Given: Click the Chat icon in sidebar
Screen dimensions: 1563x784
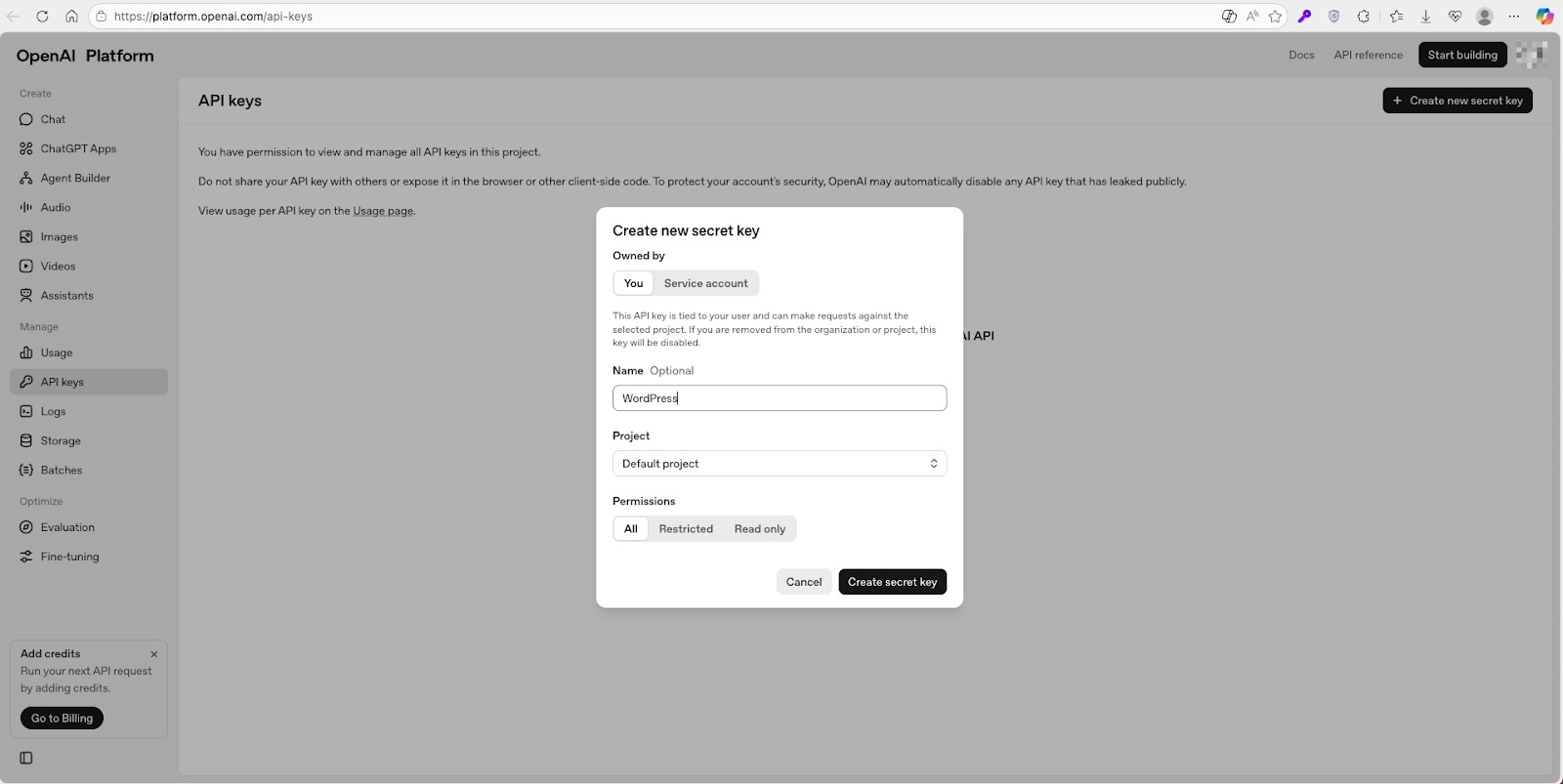Looking at the screenshot, I should coord(26,119).
